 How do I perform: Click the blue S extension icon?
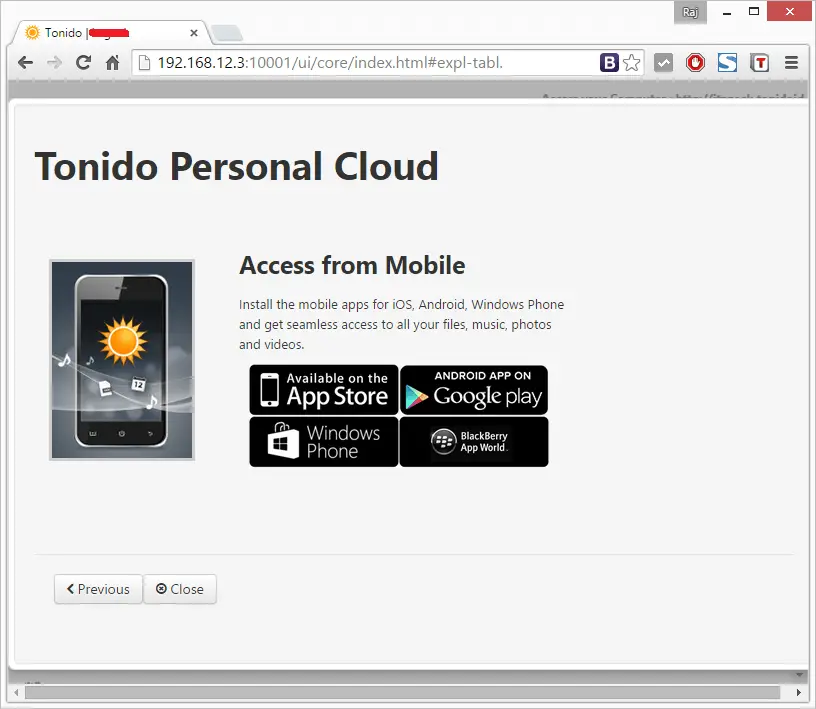727,63
